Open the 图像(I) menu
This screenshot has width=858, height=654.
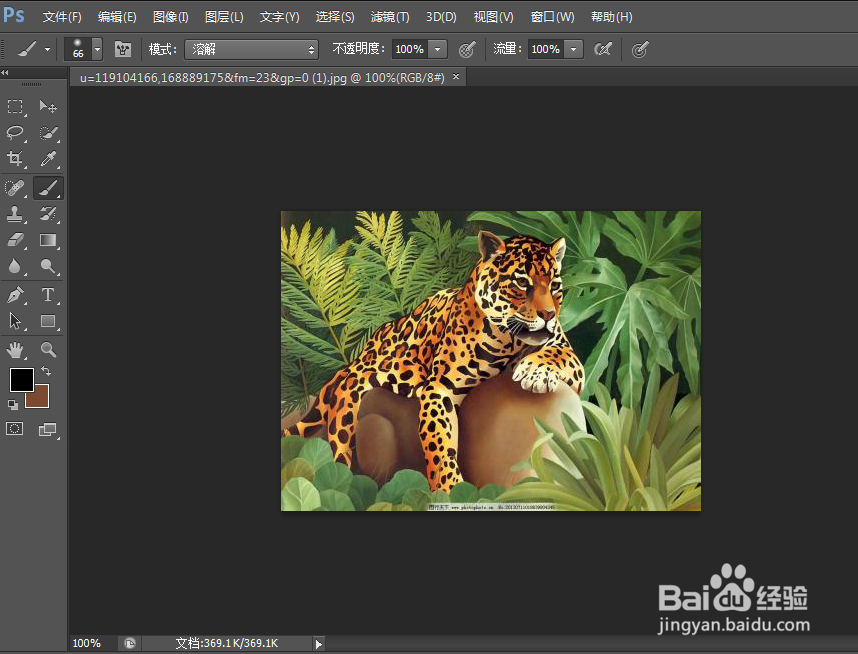[170, 17]
